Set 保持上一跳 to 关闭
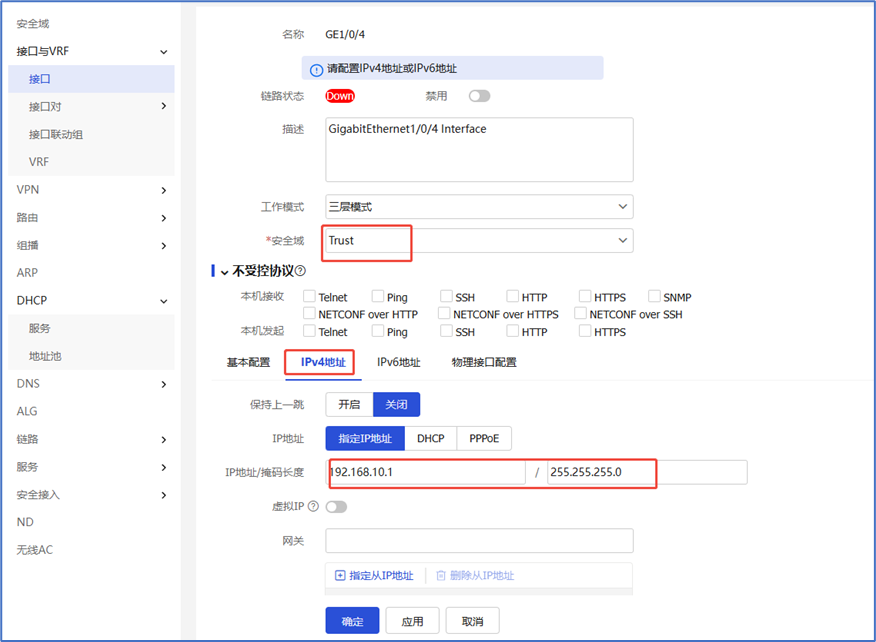This screenshot has width=876, height=642. (x=397, y=405)
